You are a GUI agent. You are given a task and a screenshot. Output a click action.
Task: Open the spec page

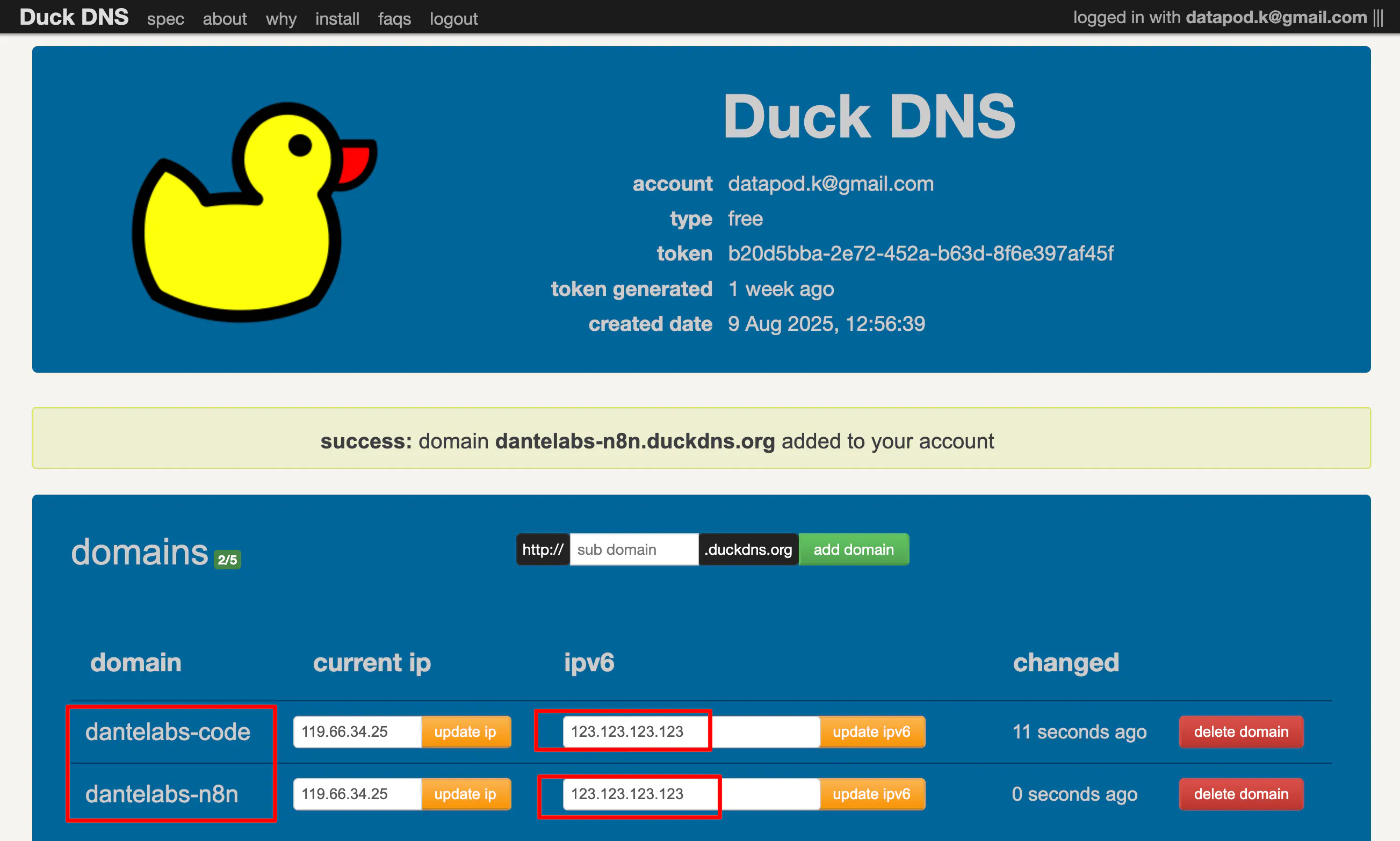coord(165,19)
